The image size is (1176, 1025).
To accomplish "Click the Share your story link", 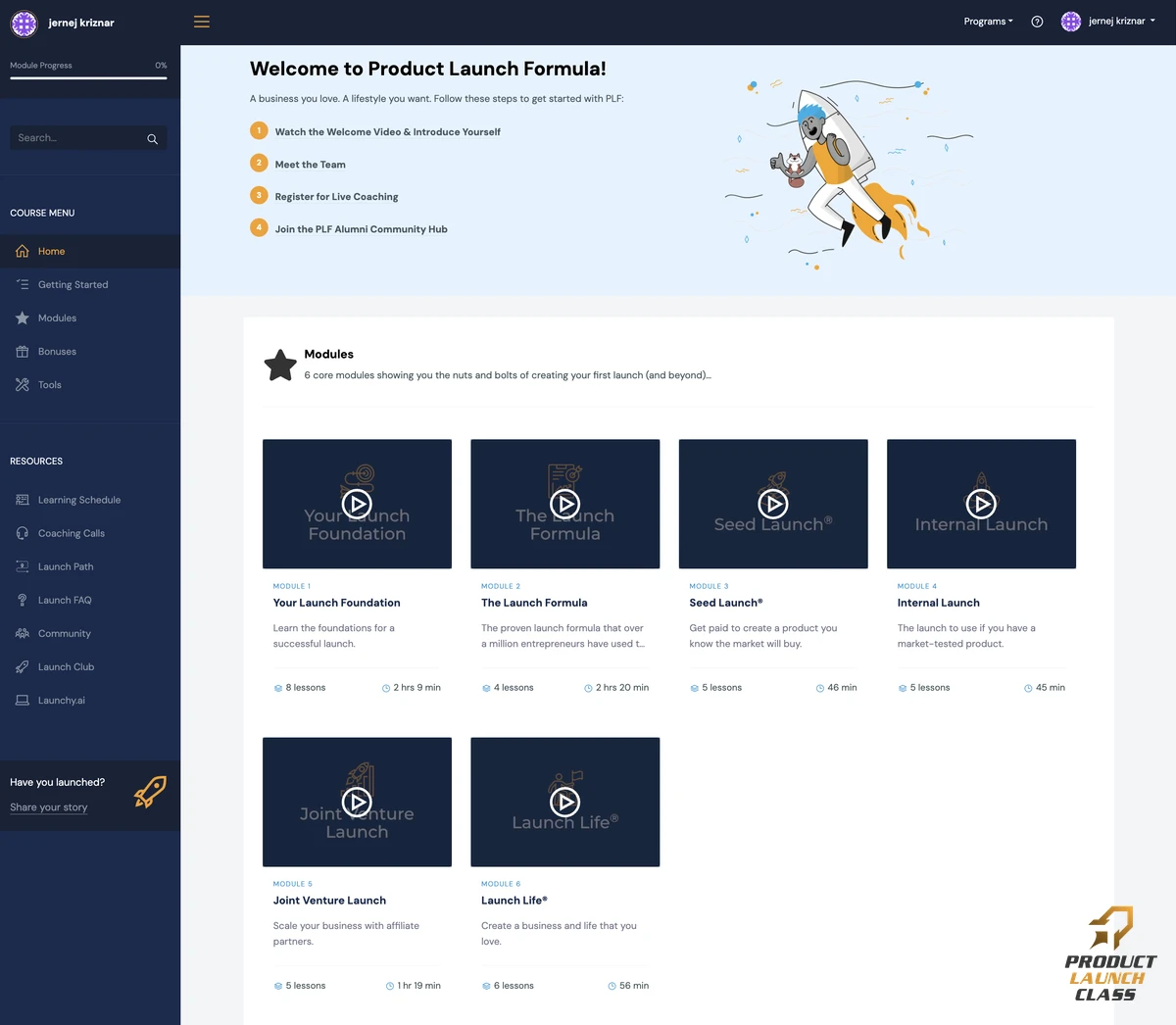I will [x=48, y=807].
